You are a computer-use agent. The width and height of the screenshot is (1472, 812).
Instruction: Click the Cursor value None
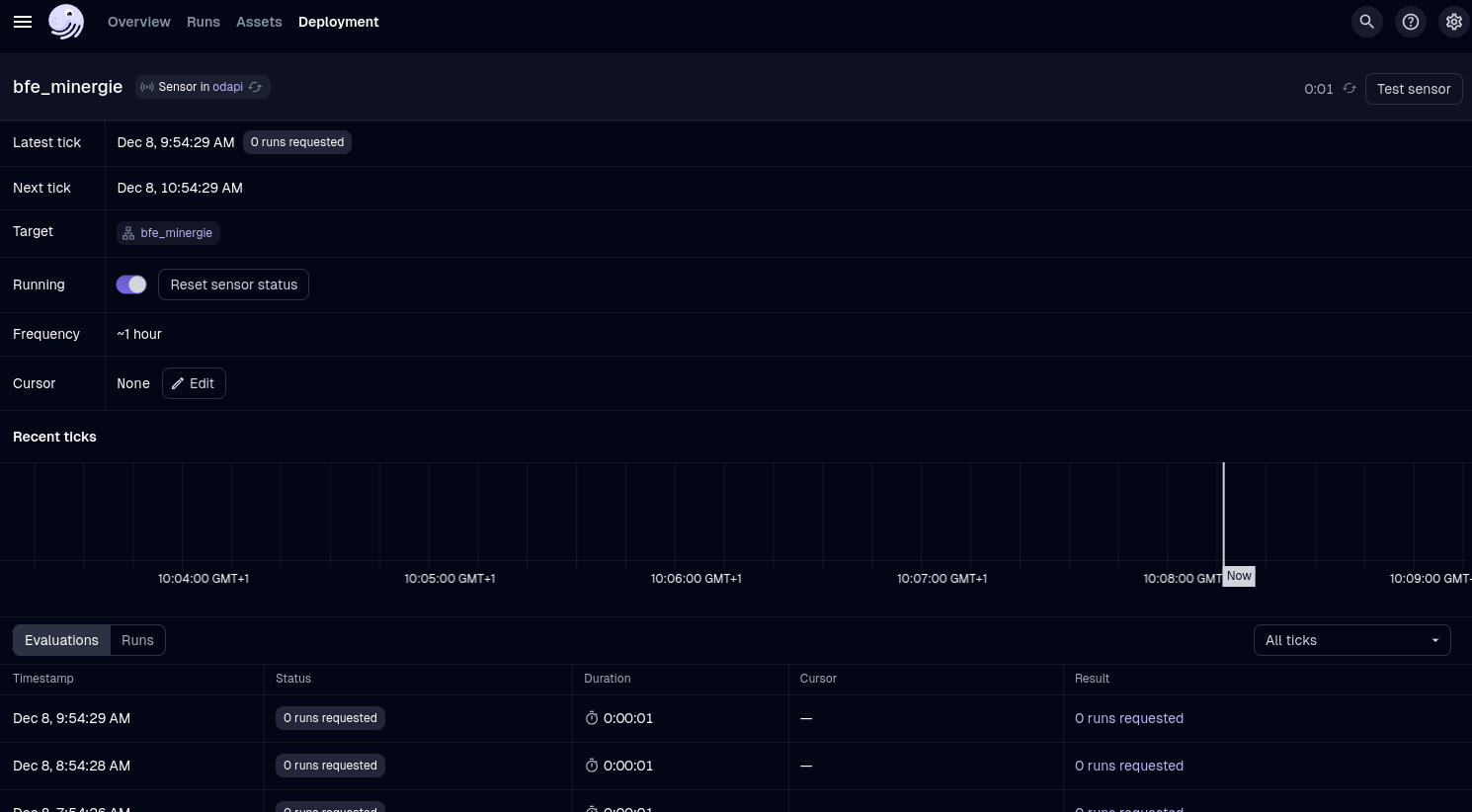[x=133, y=383]
